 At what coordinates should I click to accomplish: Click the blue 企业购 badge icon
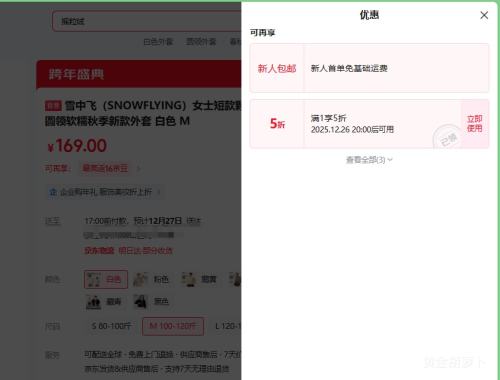[53, 192]
